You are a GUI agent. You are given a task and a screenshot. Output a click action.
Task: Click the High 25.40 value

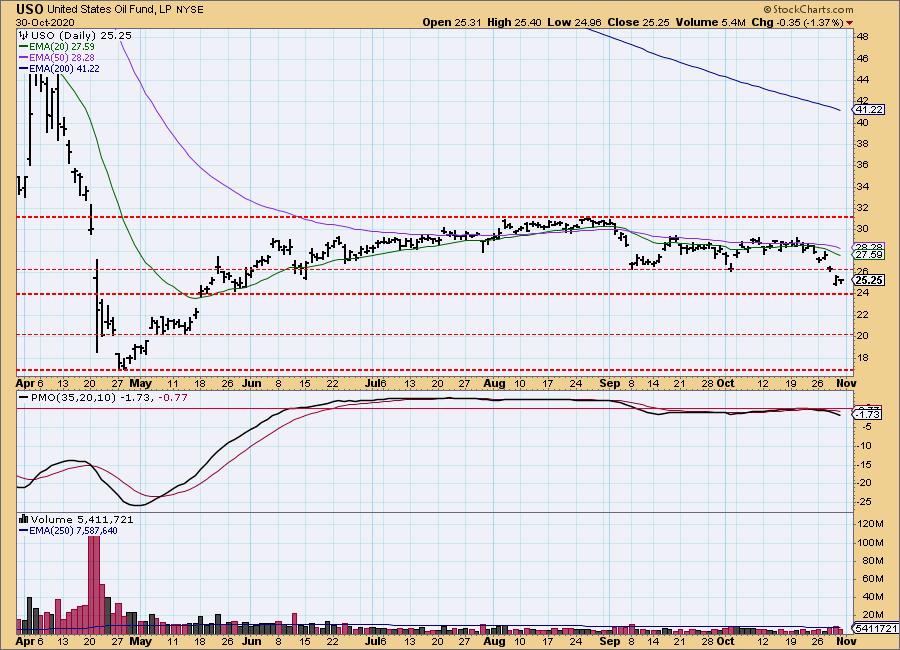(x=514, y=22)
